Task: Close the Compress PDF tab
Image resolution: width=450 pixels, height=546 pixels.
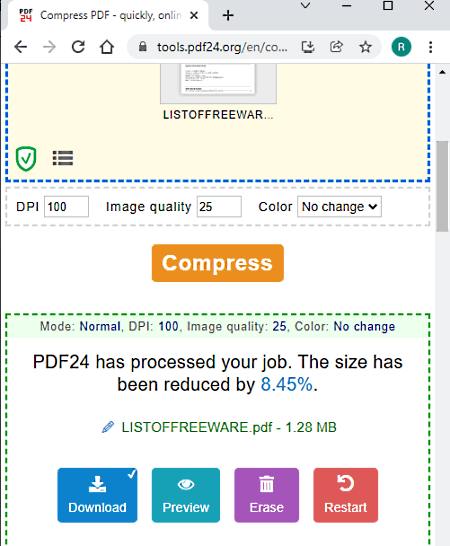Action: [194, 15]
